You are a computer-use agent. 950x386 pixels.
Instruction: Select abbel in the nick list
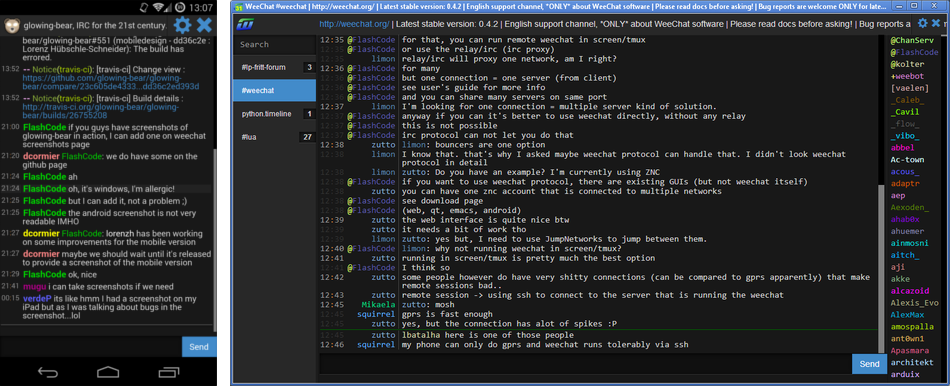tap(903, 148)
